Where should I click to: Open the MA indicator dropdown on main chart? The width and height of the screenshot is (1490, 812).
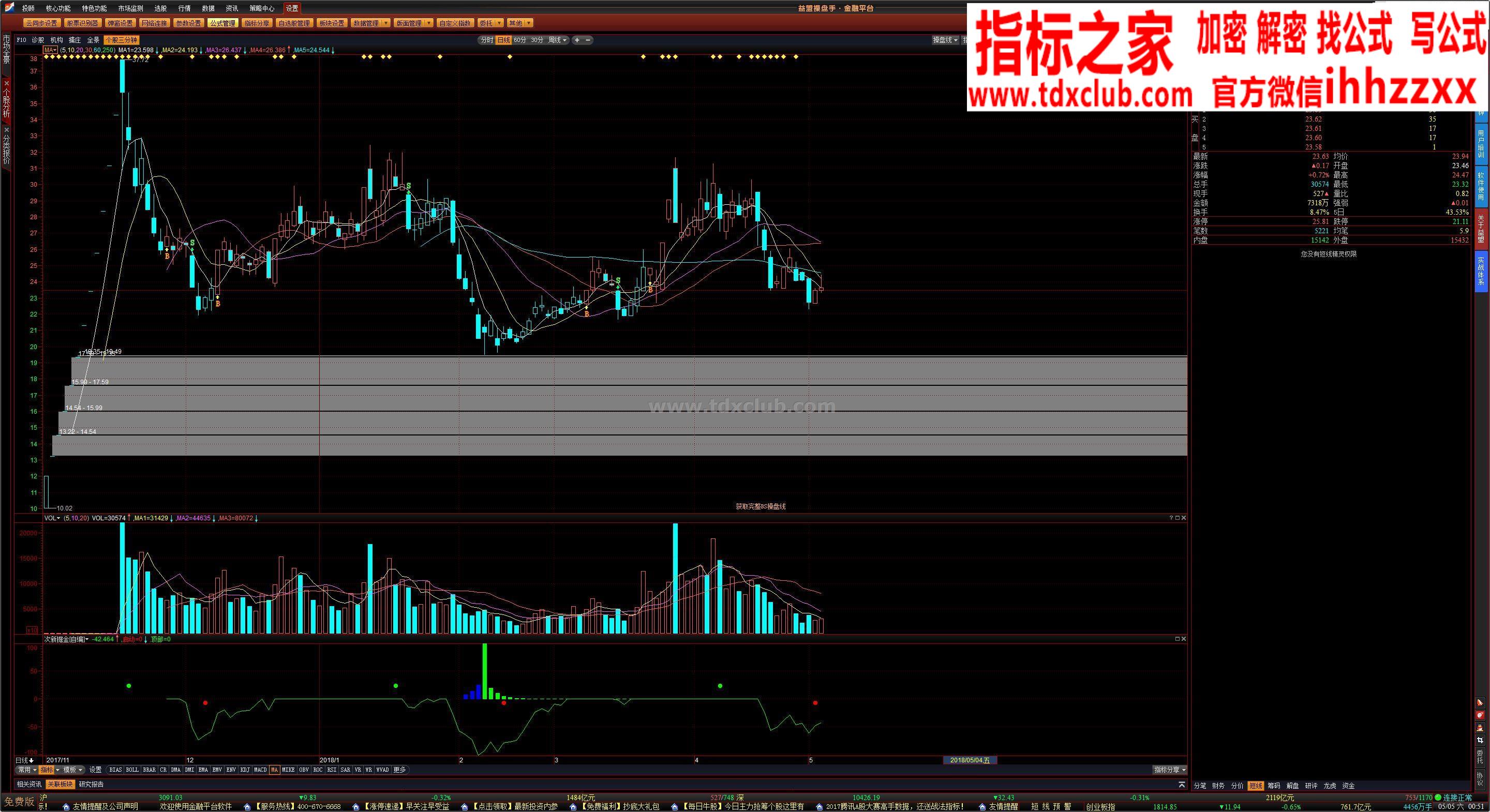[x=50, y=50]
